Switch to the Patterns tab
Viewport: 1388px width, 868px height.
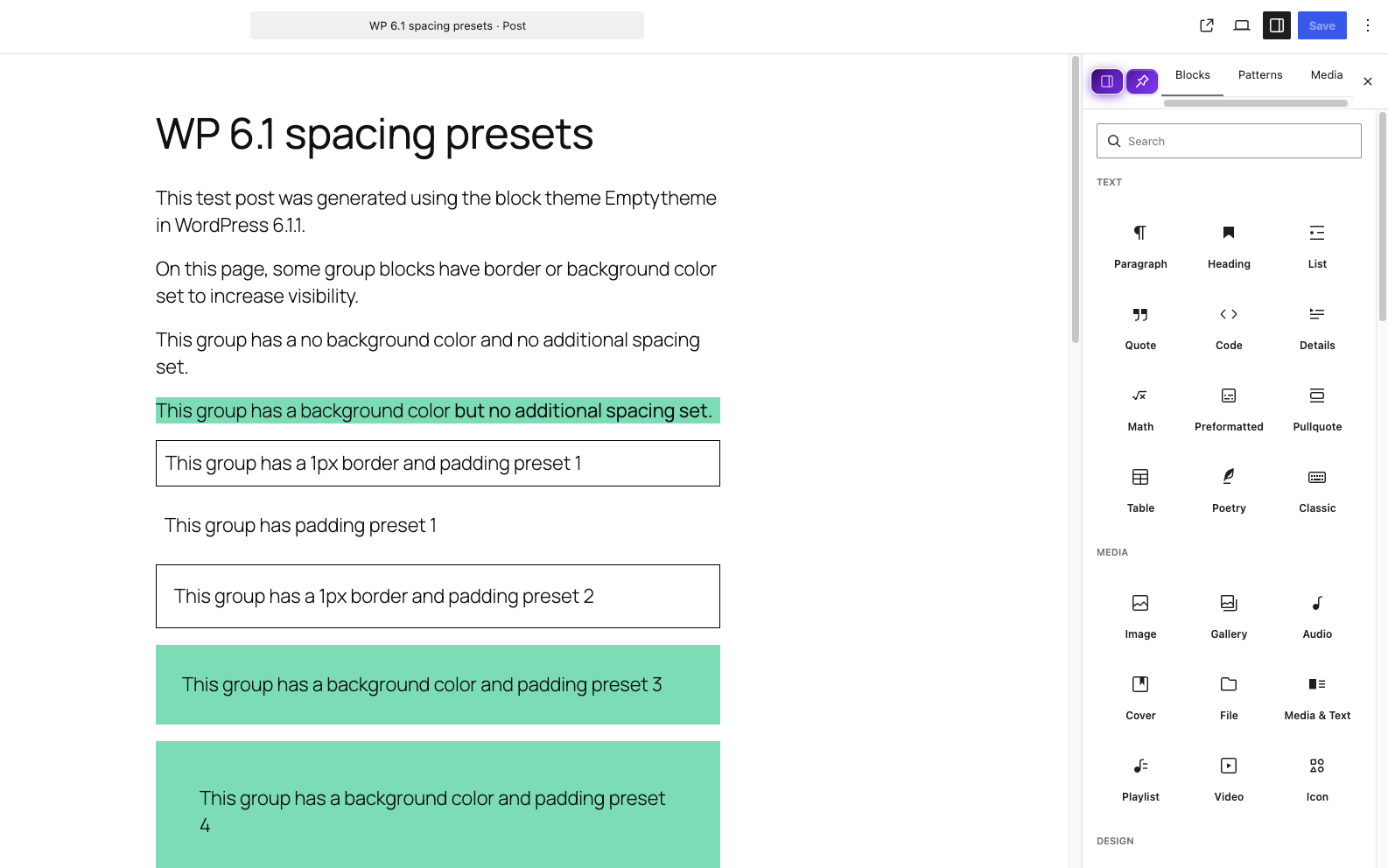click(x=1260, y=75)
